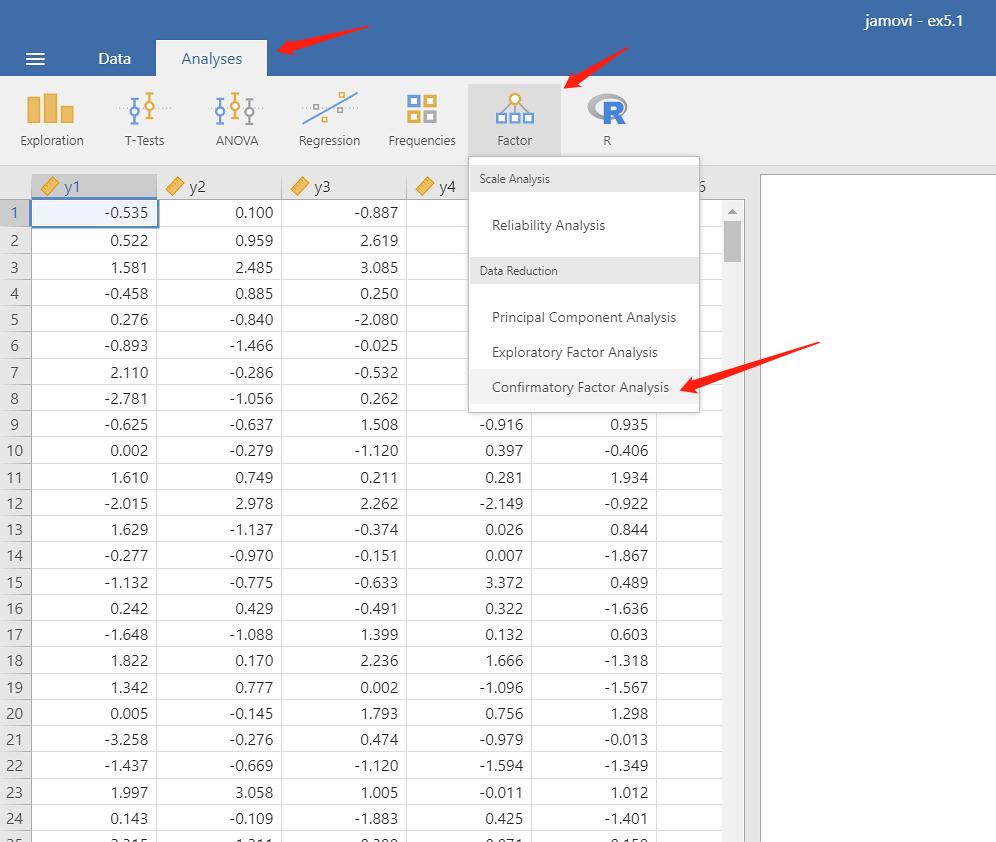Choose Reliability Analysis from menu

[548, 225]
